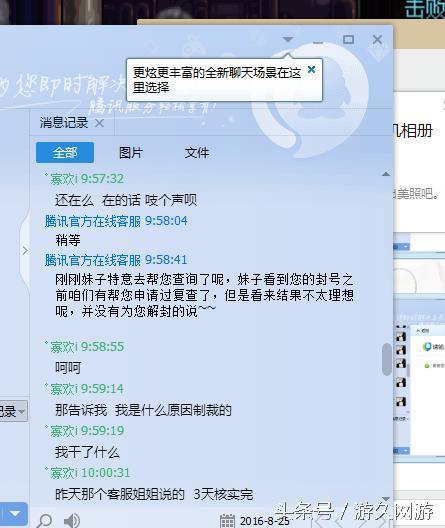Open the calendar date picker icon

coord(227,521)
